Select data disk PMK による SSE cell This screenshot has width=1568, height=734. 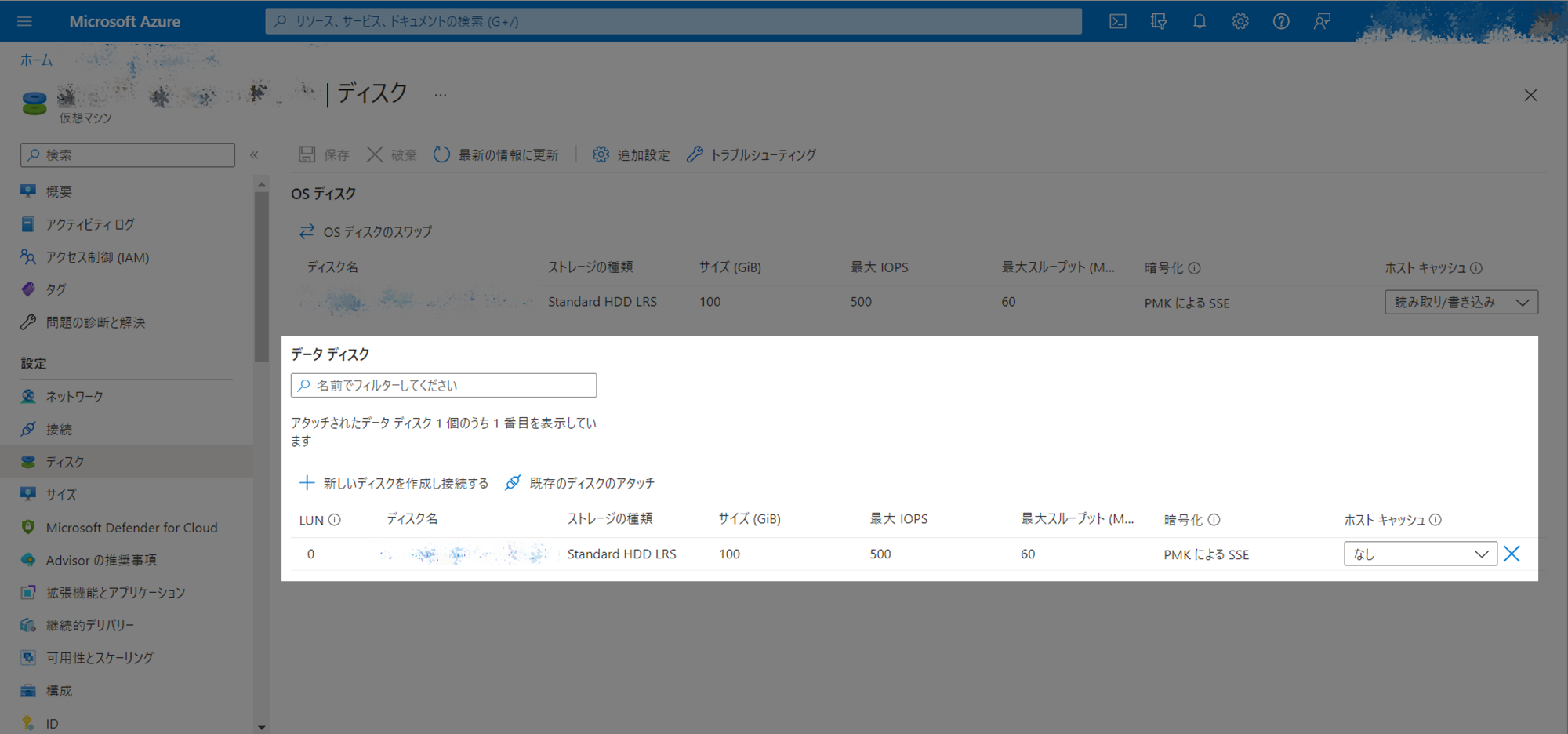pyautogui.click(x=1207, y=554)
